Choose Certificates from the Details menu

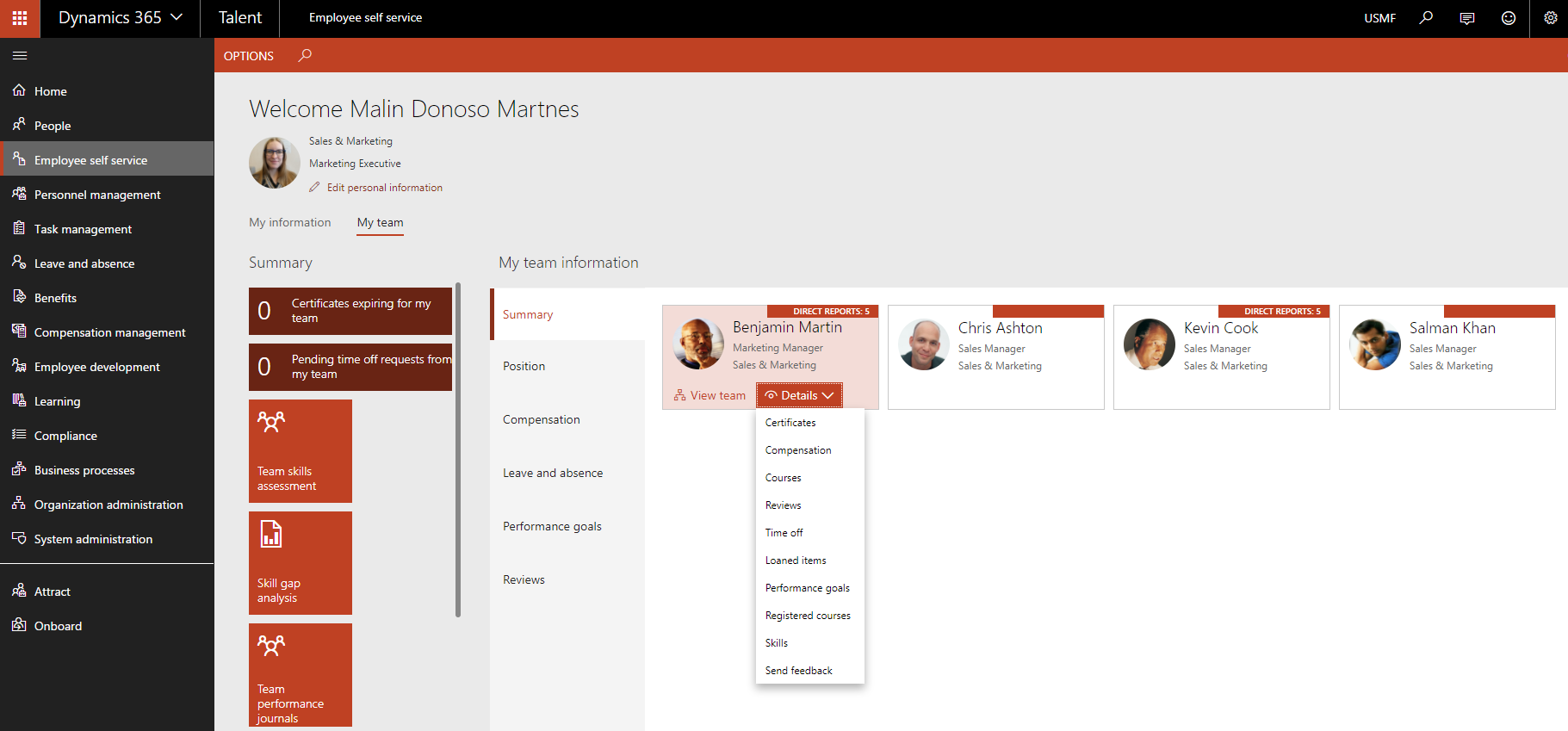point(809,423)
